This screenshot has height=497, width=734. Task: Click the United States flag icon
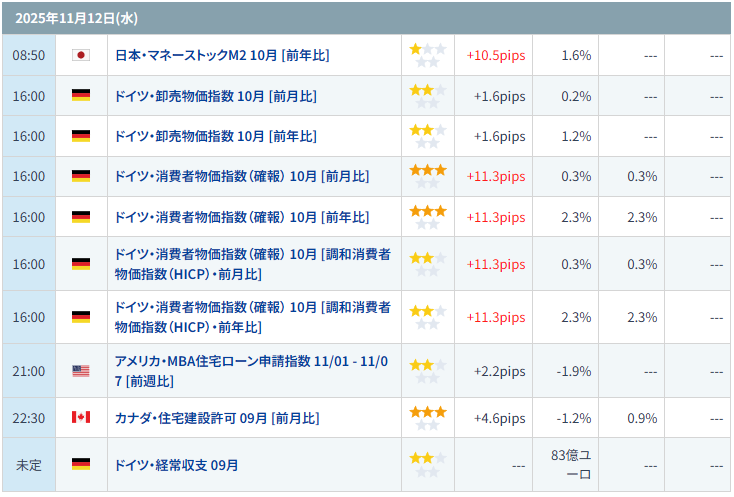[x=81, y=371]
